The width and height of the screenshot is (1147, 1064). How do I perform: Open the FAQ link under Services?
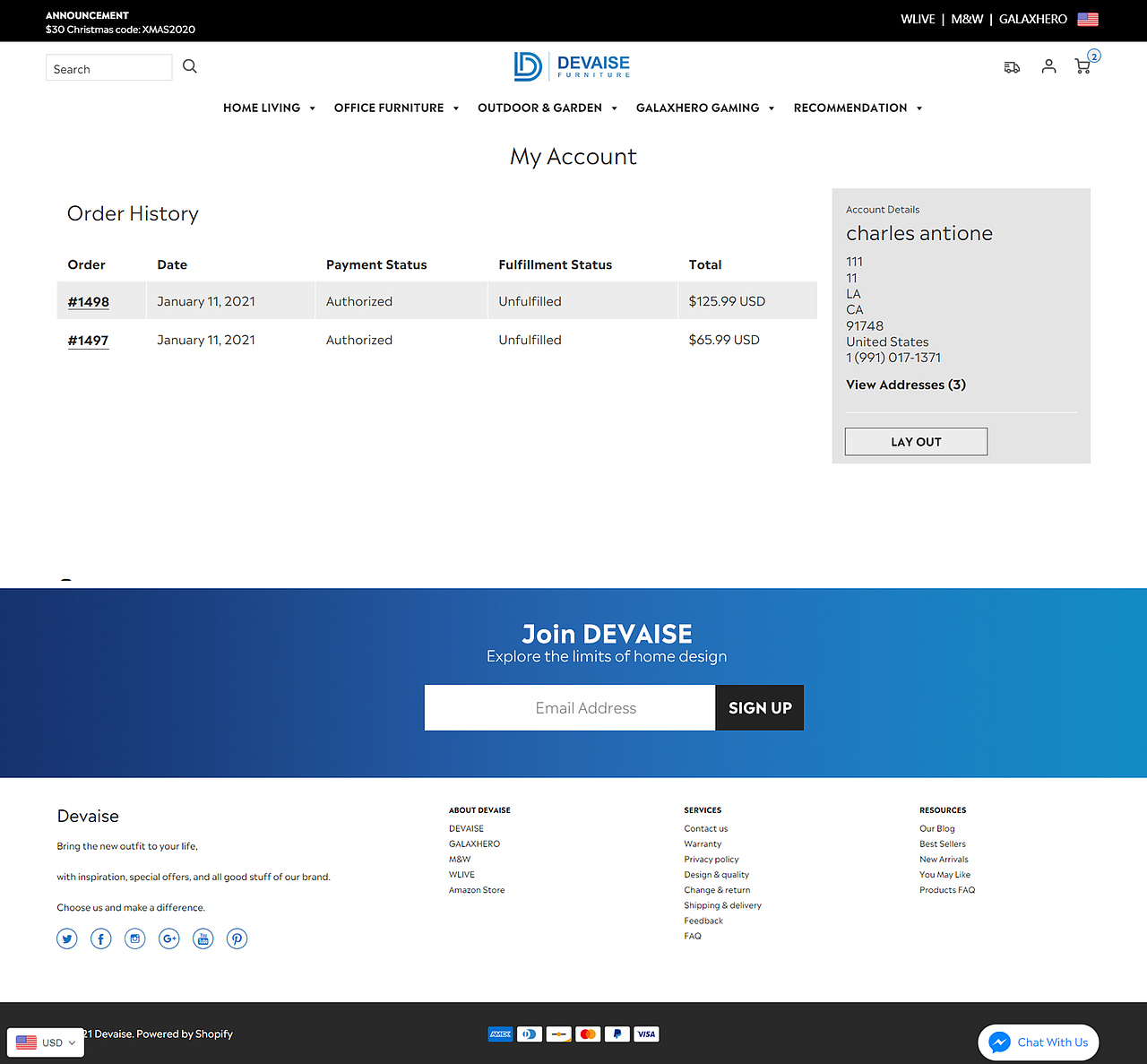tap(693, 936)
